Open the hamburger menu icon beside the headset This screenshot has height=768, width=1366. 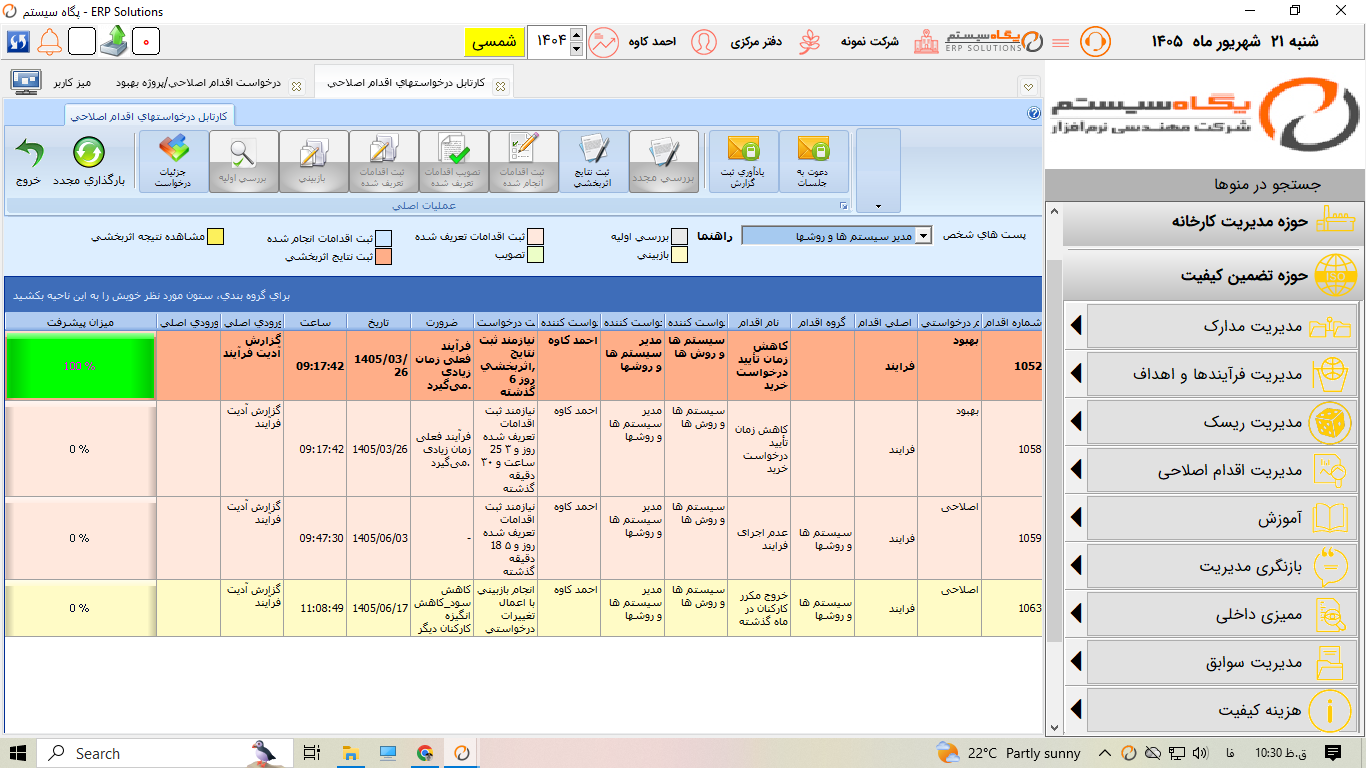[x=1060, y=42]
